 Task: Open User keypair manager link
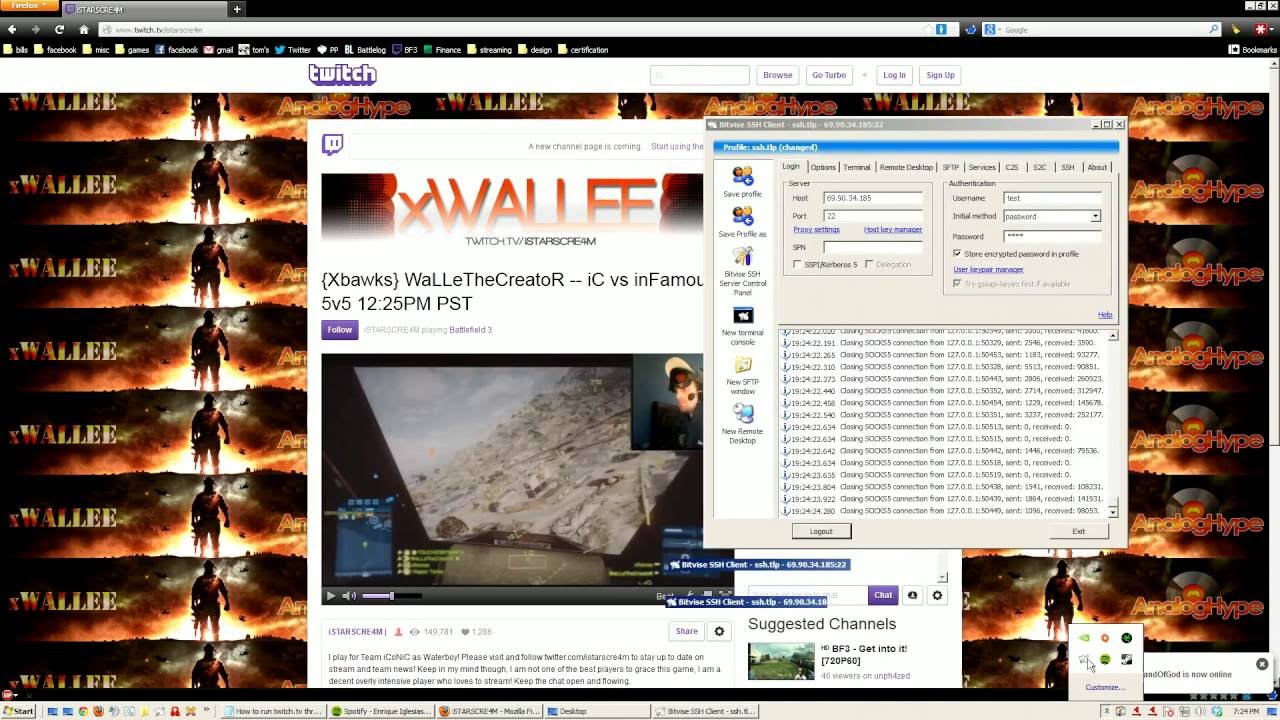point(988,269)
